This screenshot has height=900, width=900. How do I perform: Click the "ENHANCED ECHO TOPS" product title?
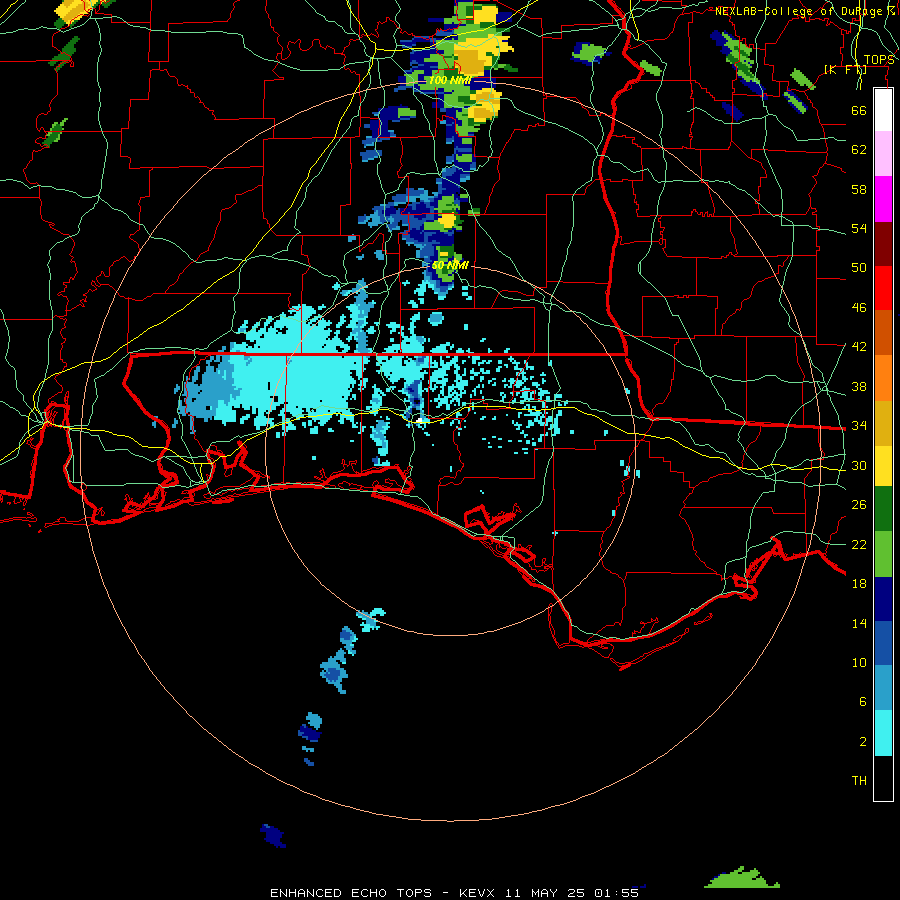(x=351, y=893)
